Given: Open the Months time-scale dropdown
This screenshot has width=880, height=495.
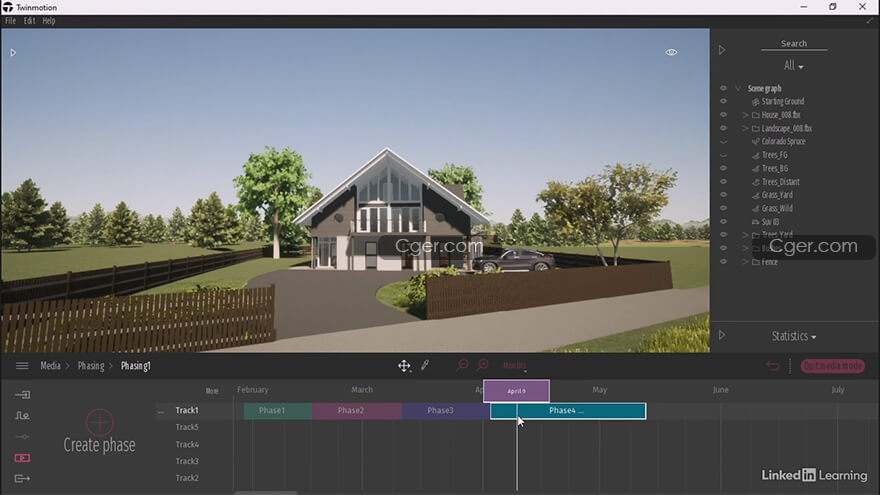Looking at the screenshot, I should tap(515, 366).
